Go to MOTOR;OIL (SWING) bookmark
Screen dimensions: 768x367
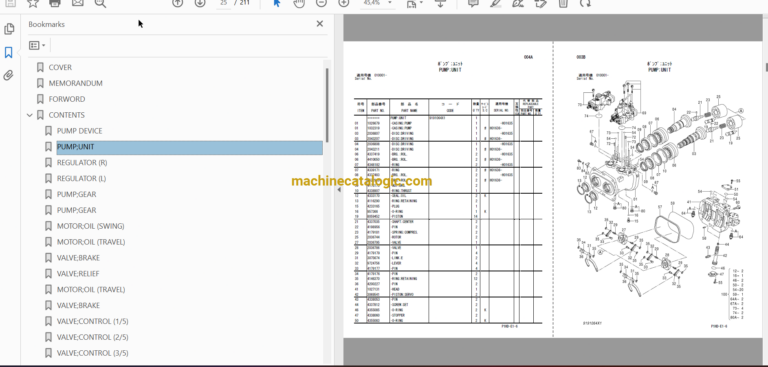[91, 226]
